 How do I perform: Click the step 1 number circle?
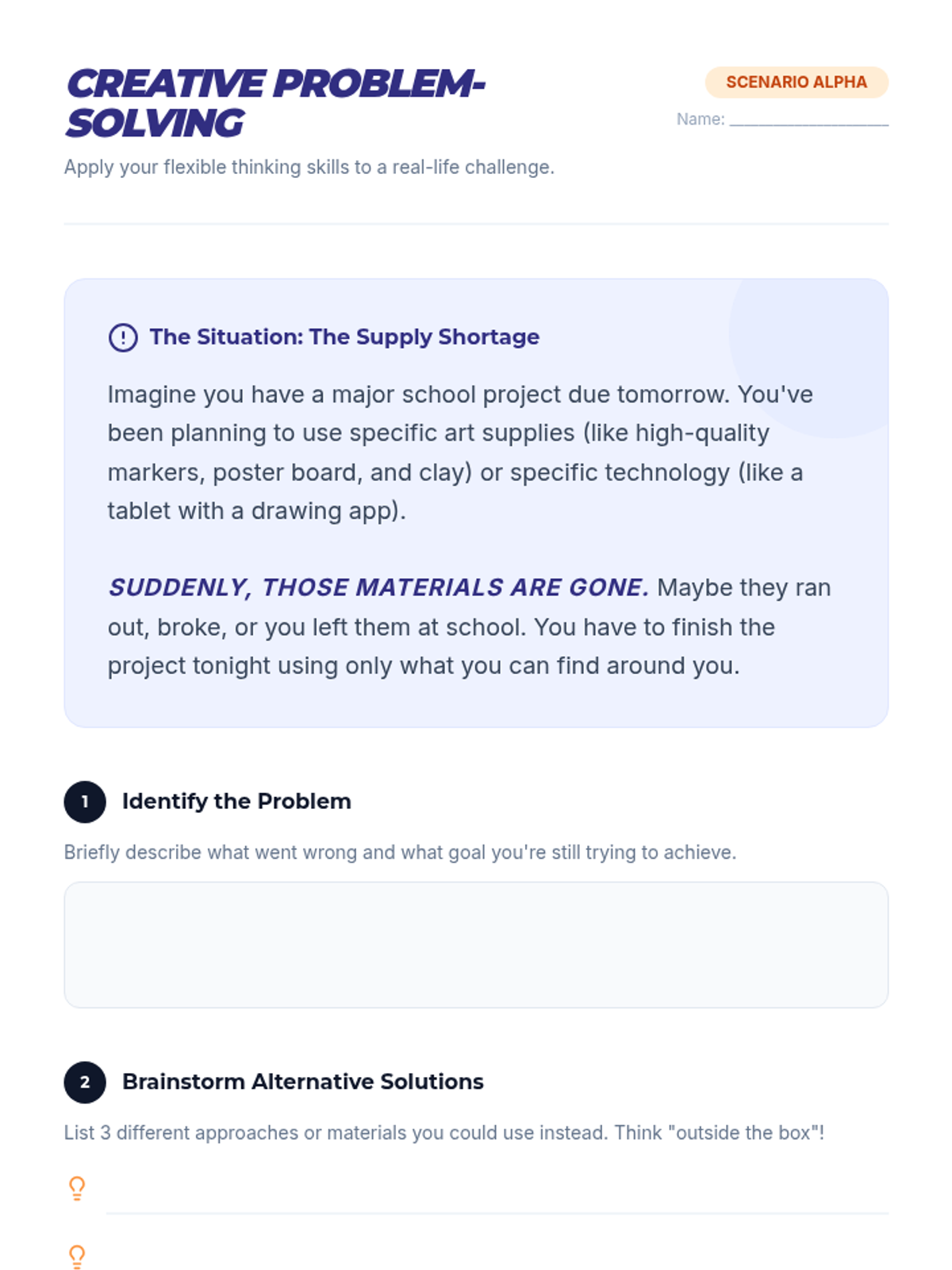(x=85, y=802)
